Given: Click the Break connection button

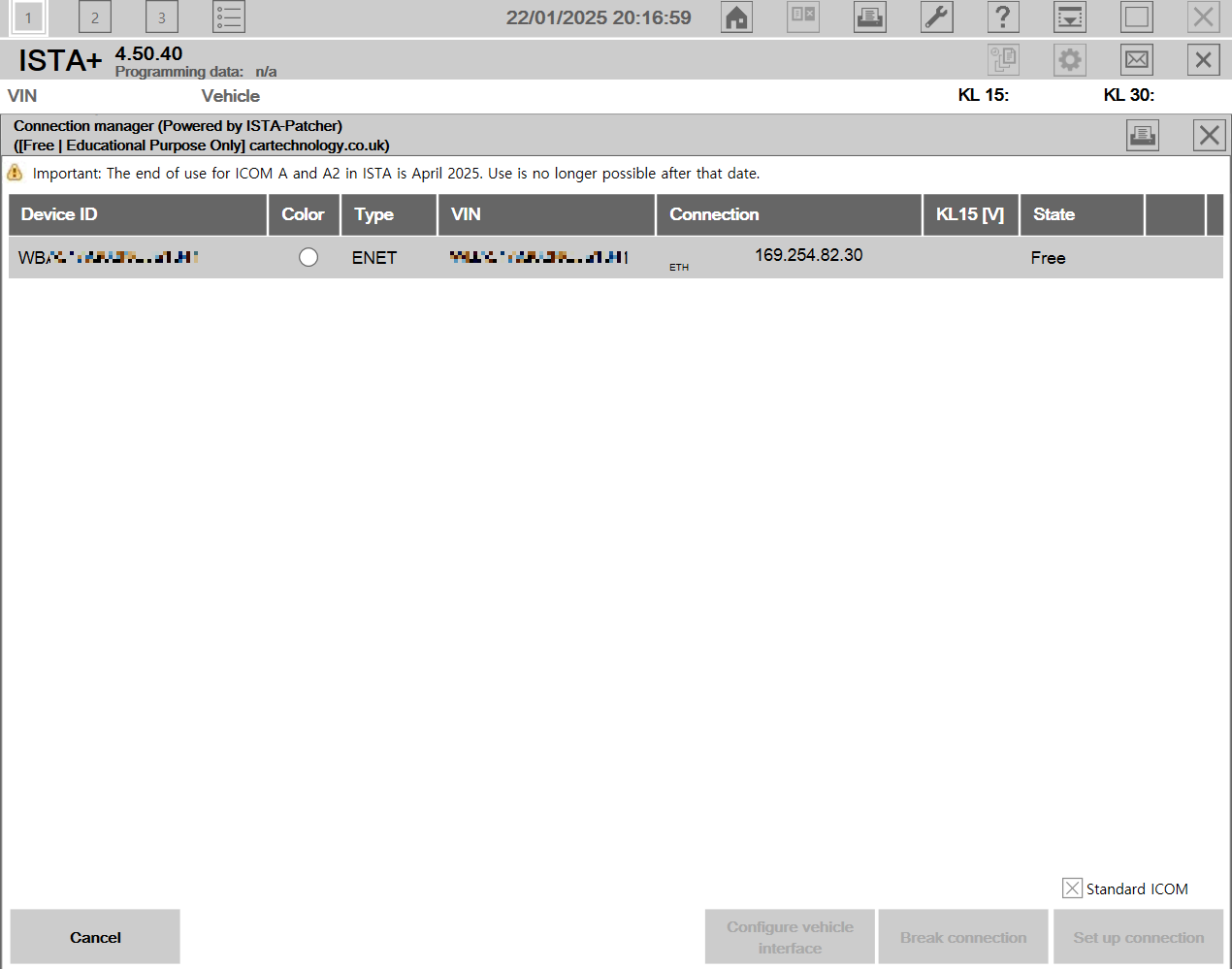Looking at the screenshot, I should 963,937.
